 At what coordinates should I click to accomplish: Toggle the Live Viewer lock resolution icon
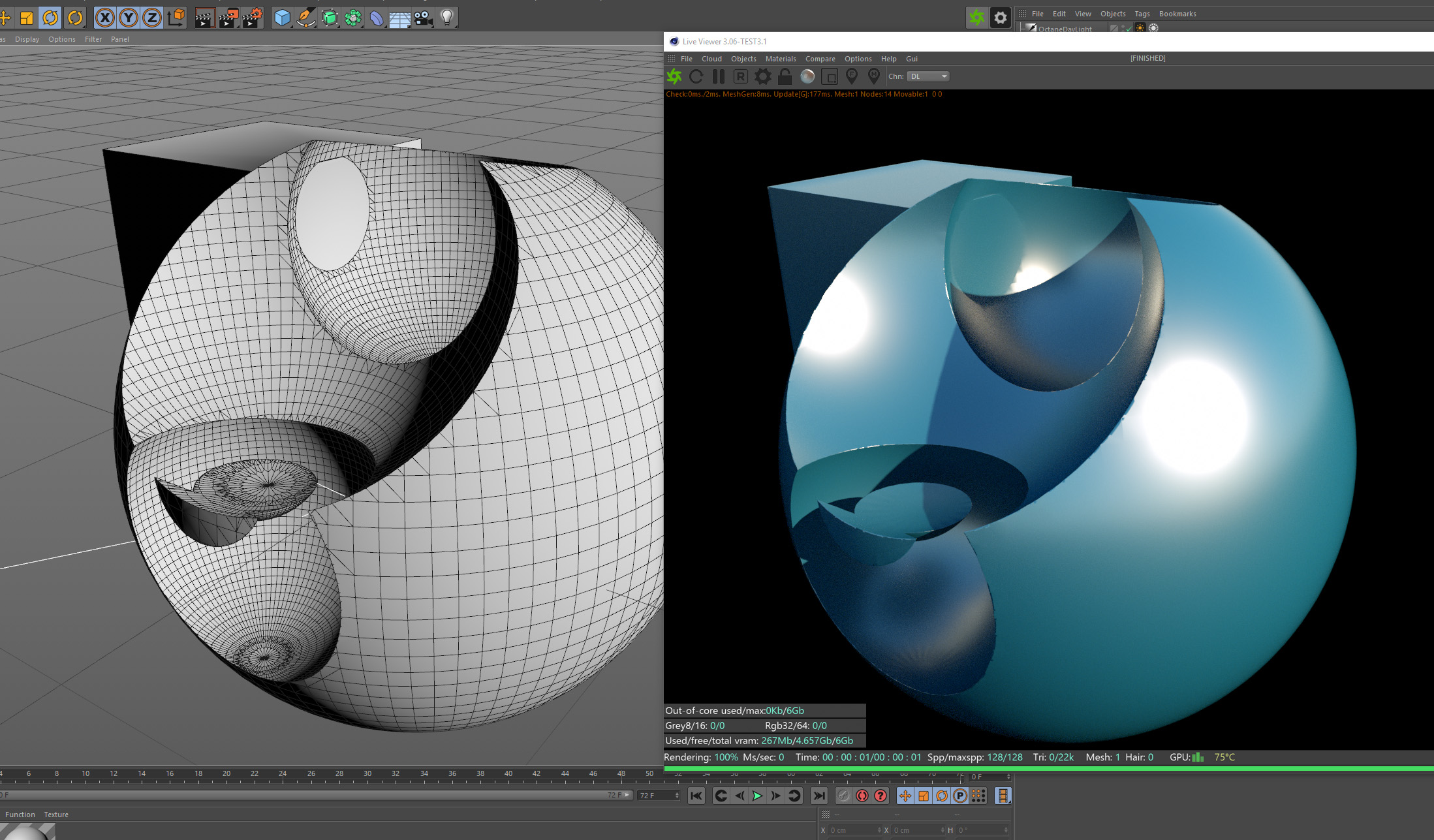785,77
